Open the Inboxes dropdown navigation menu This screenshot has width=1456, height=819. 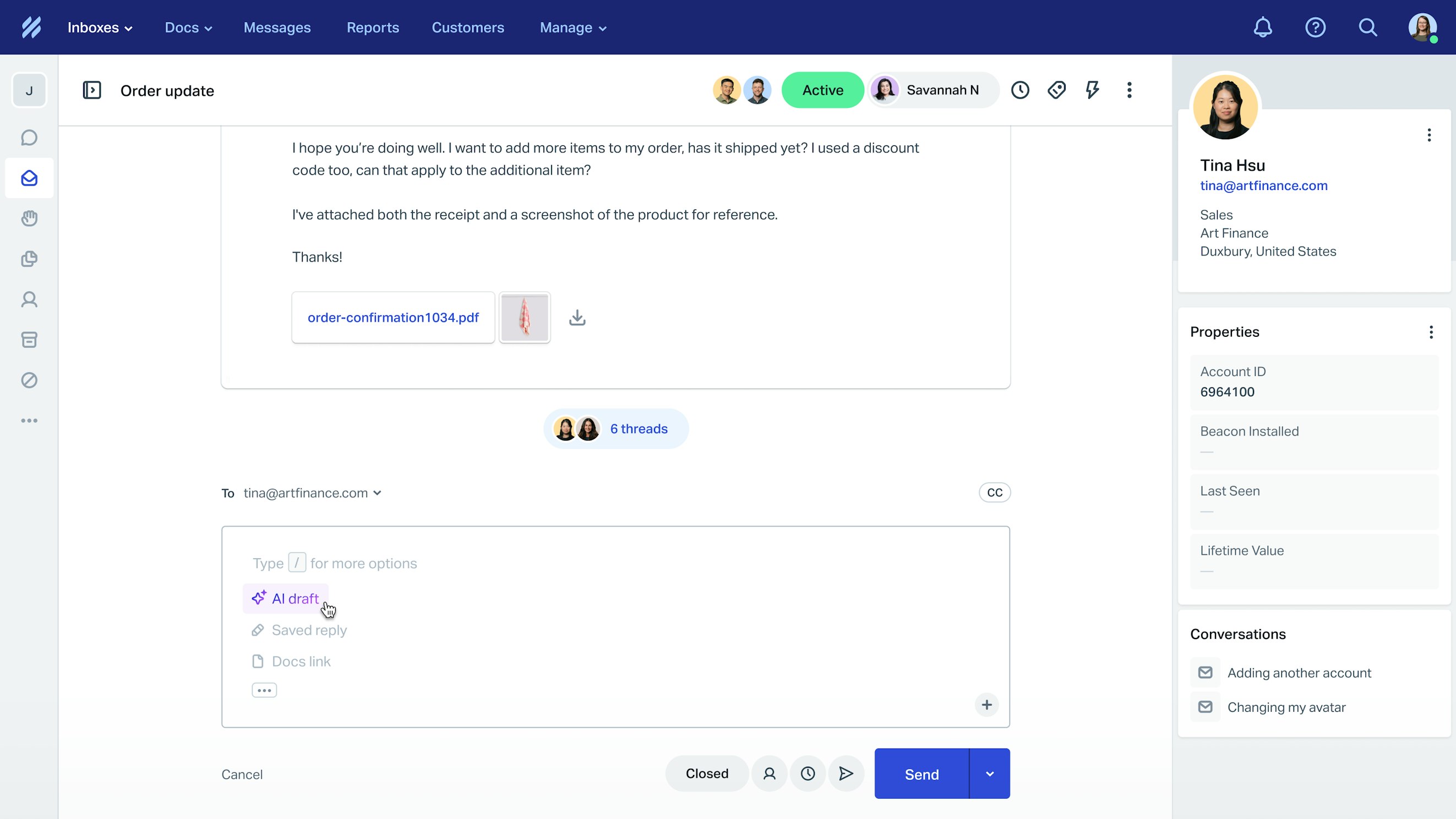[99, 27]
